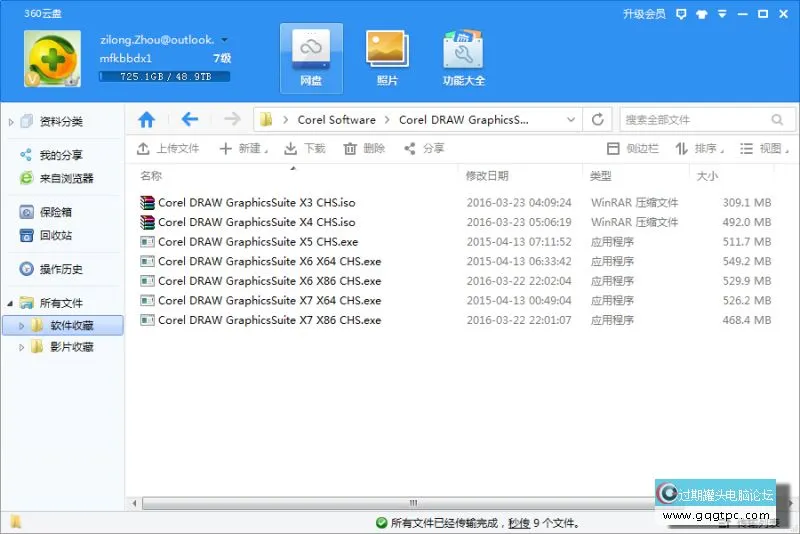The image size is (800, 534).
Task: Click the exe icon of X7 X86 CHS.exe
Action: 147,320
